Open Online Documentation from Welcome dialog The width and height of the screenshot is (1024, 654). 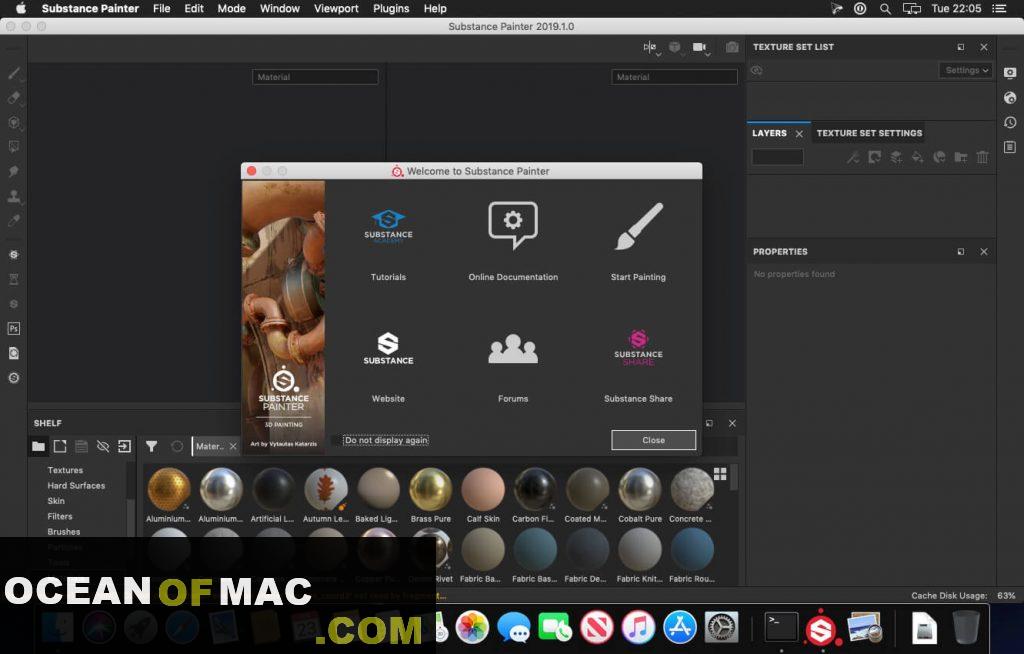click(x=513, y=242)
